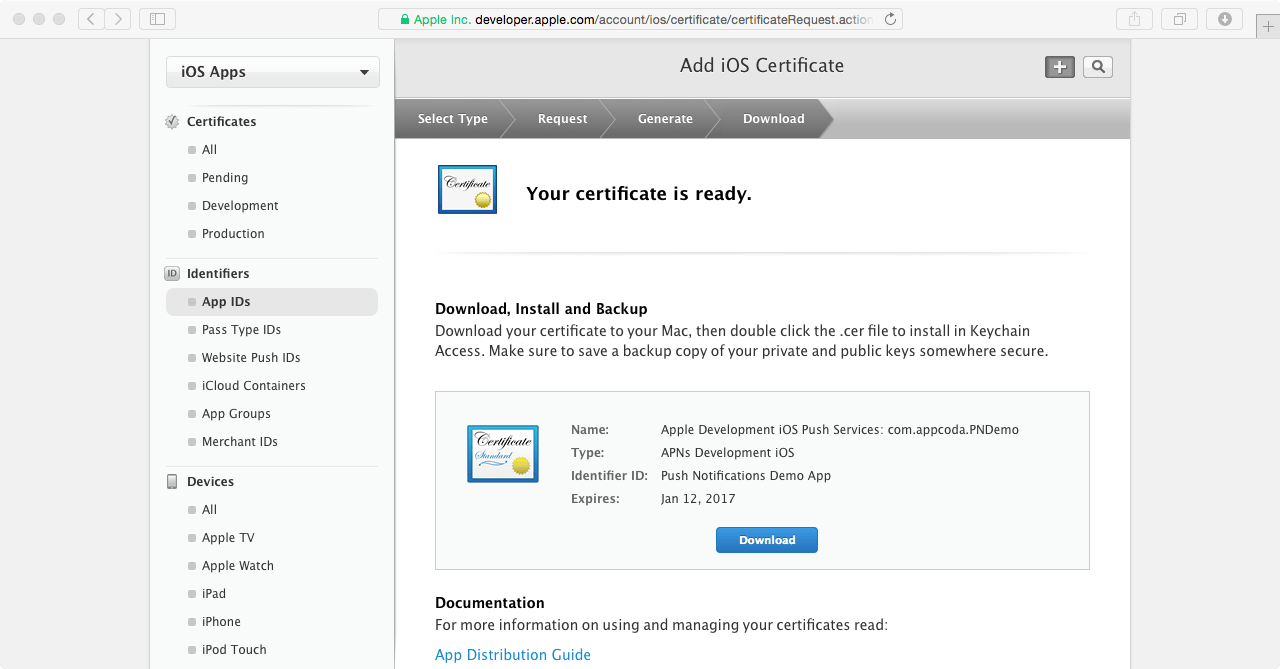
Task: Click the Add iOS Certificate page title
Action: (762, 66)
